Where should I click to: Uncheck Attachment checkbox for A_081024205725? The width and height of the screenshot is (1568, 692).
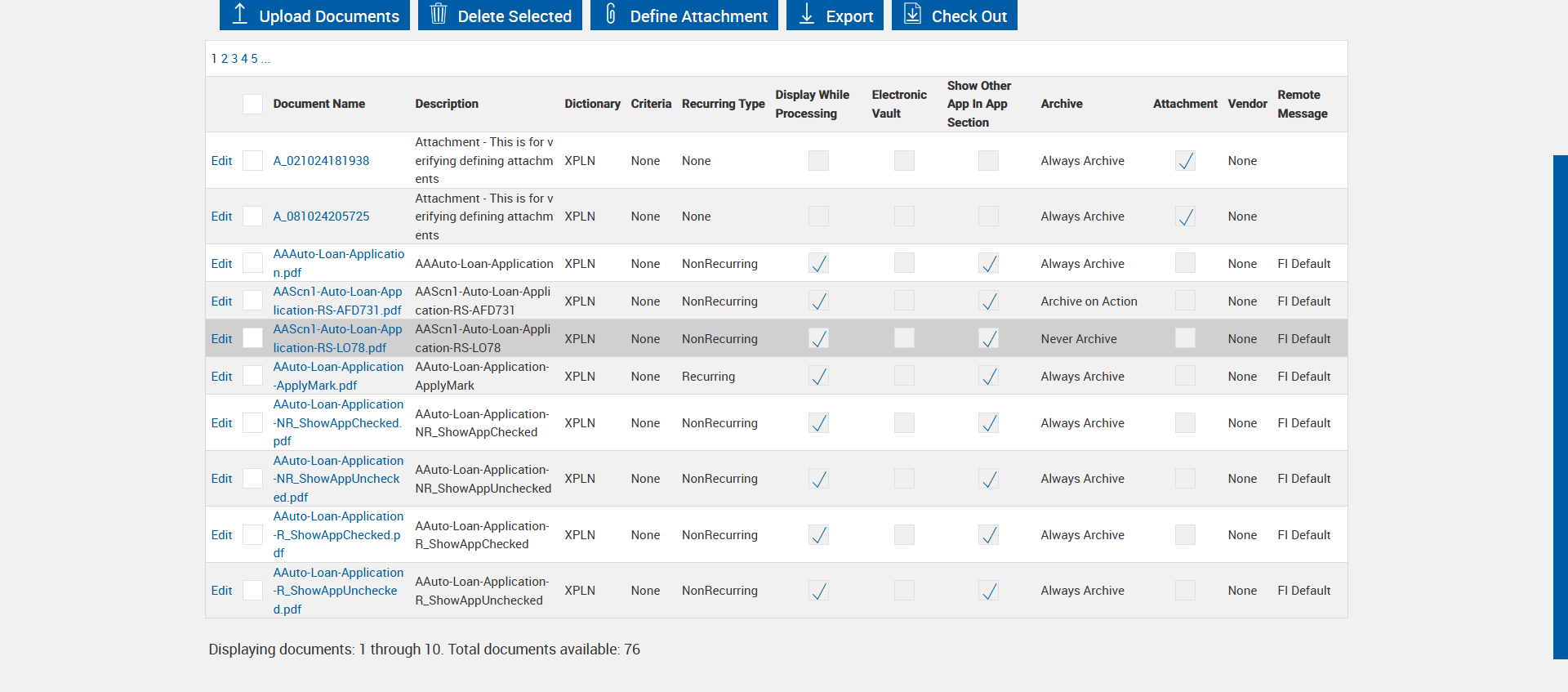click(x=1185, y=217)
